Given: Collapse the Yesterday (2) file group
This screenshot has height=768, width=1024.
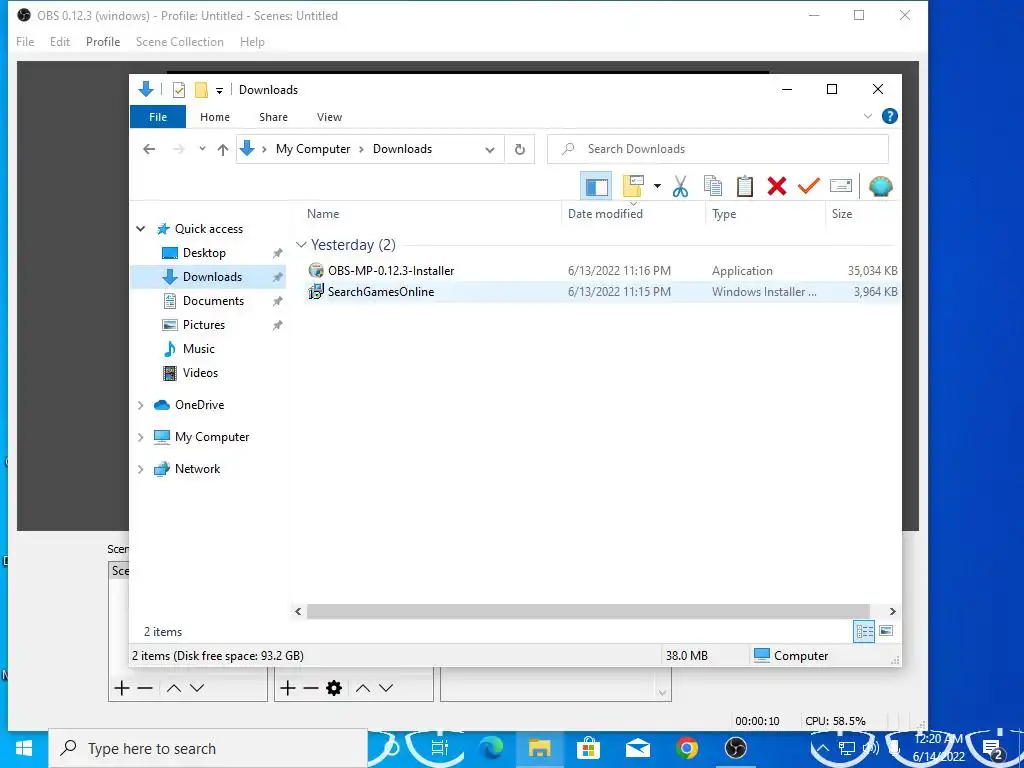Looking at the screenshot, I should [301, 245].
